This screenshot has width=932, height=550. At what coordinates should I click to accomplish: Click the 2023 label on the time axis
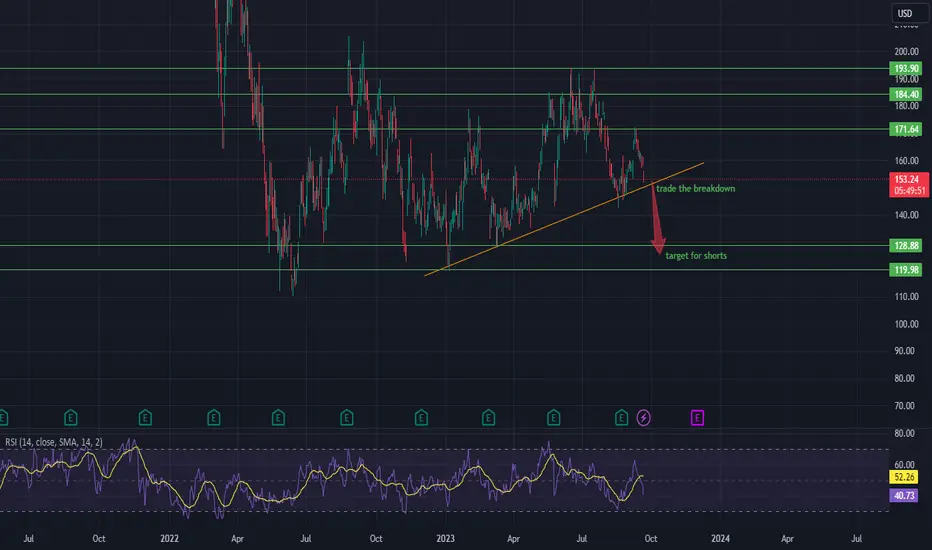pos(445,539)
